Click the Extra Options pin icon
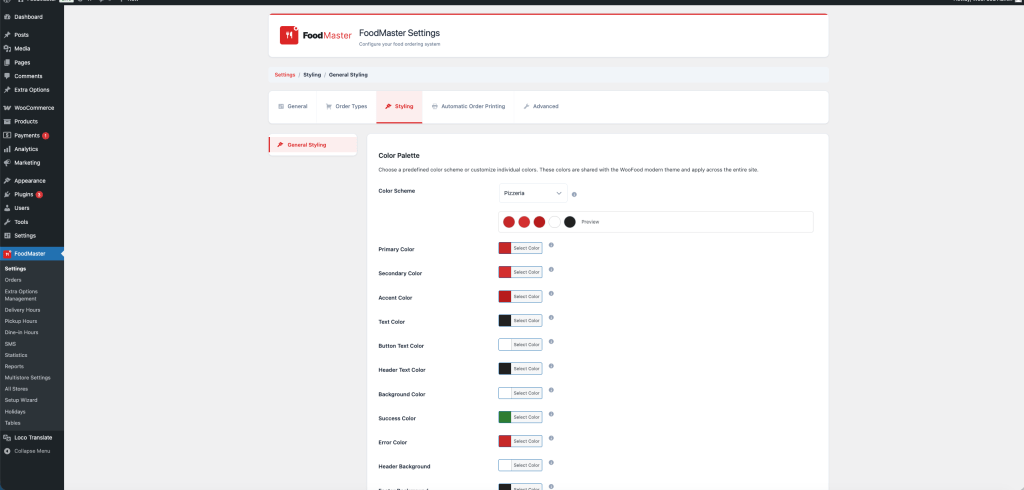This screenshot has width=1024, height=490. (7, 90)
